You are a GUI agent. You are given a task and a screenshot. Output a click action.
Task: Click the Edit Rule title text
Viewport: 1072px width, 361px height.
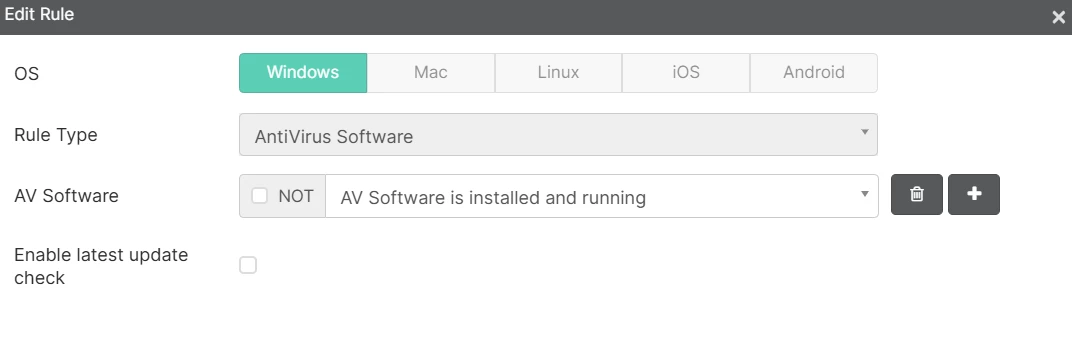[x=39, y=14]
